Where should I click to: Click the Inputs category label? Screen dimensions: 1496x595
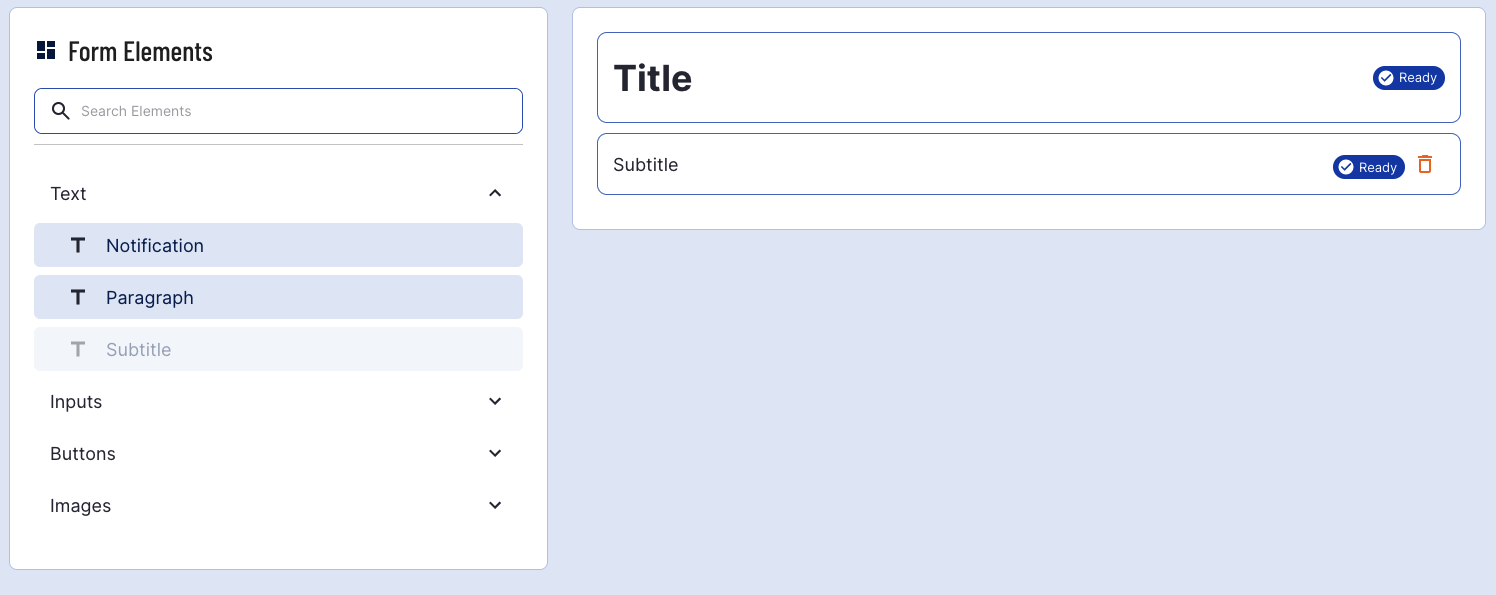pos(76,401)
